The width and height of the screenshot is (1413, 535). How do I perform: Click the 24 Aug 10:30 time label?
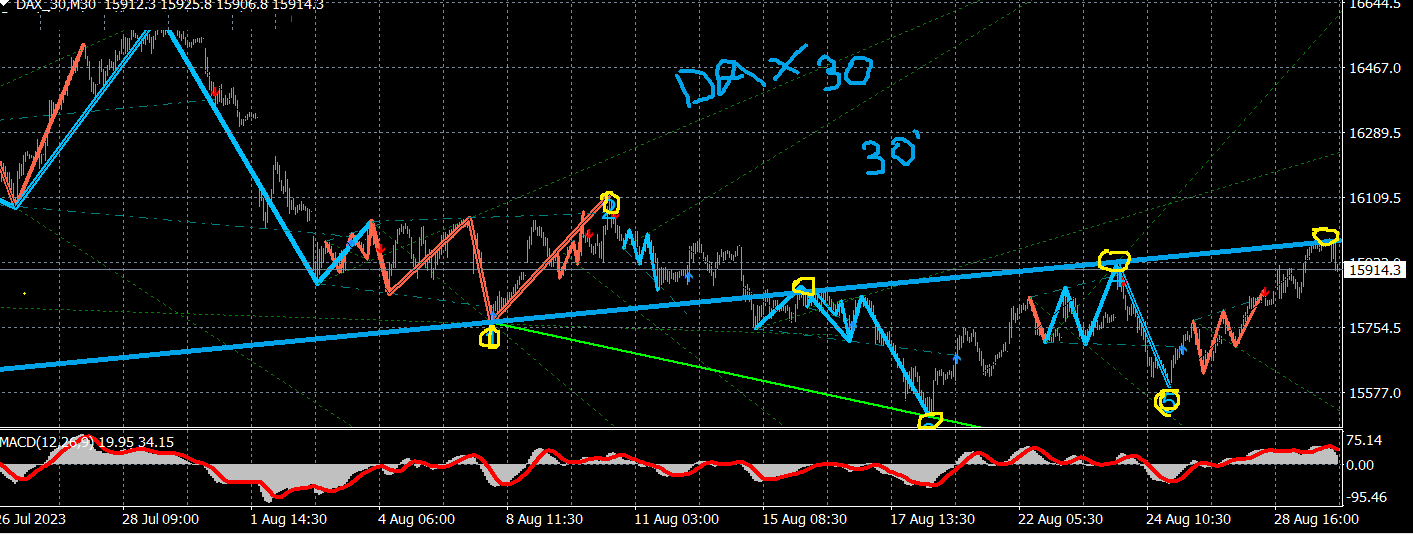1186,520
